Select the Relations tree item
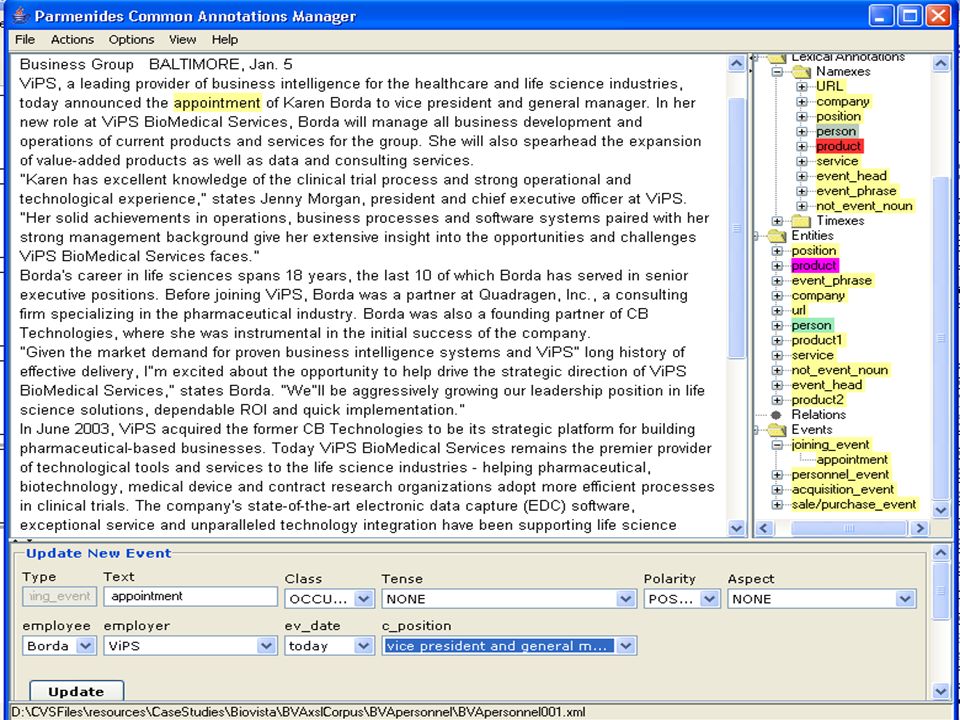The width and height of the screenshot is (960, 720). click(819, 415)
